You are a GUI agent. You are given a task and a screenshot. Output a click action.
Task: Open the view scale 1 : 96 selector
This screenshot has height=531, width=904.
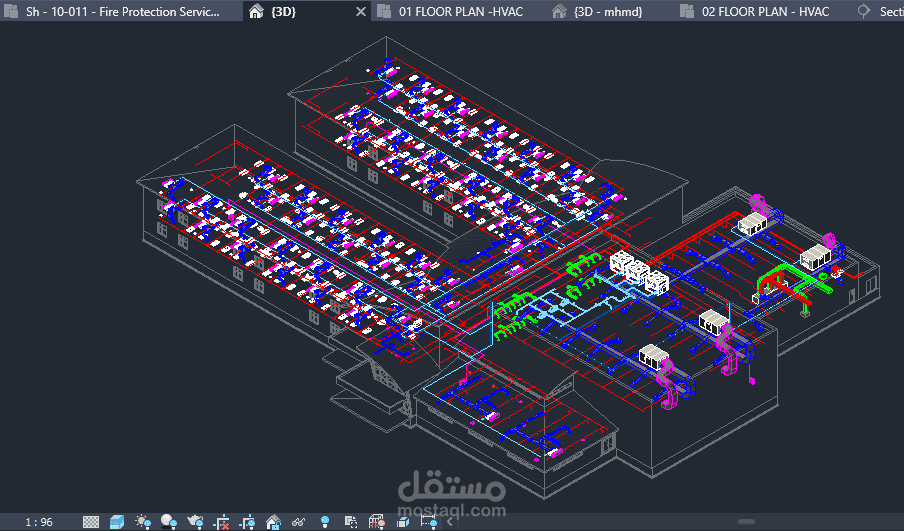(39, 522)
